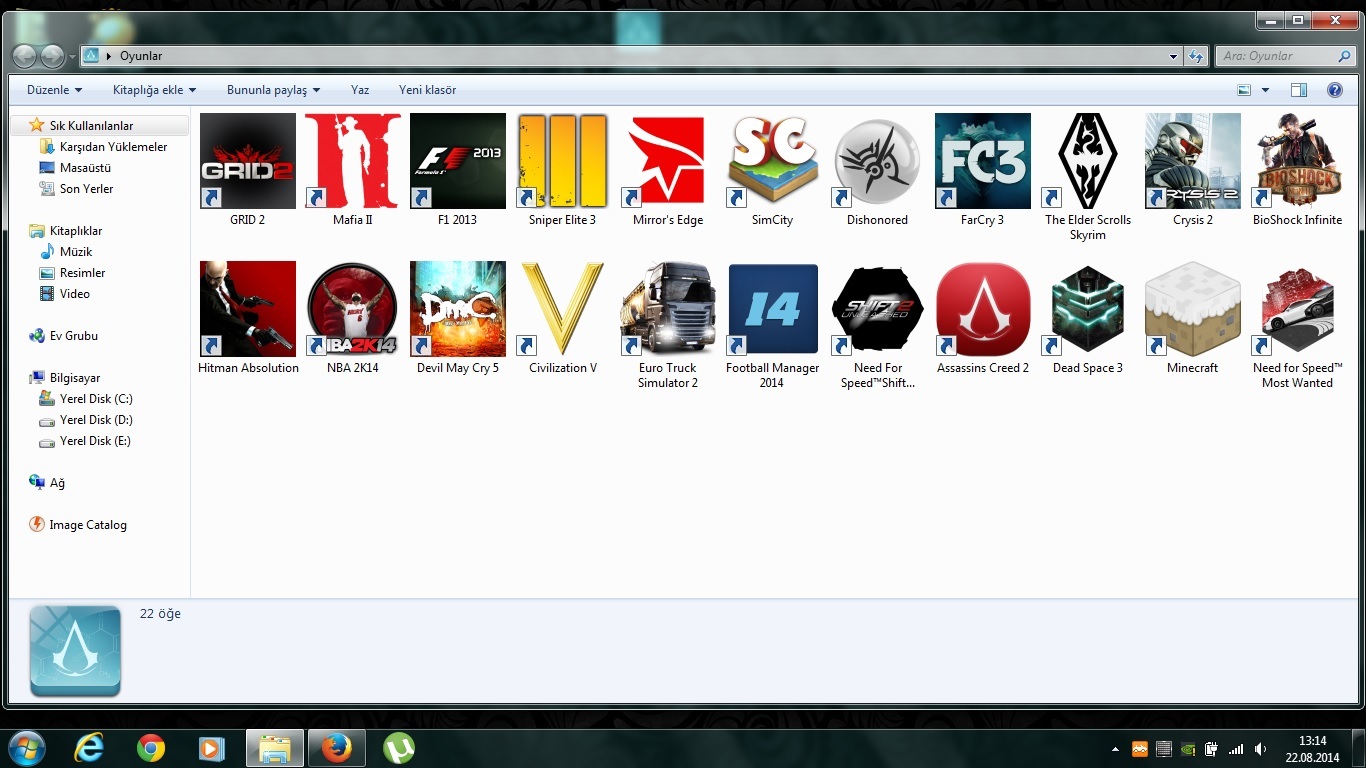Open the Resimler library
1366x768 pixels.
click(82, 273)
